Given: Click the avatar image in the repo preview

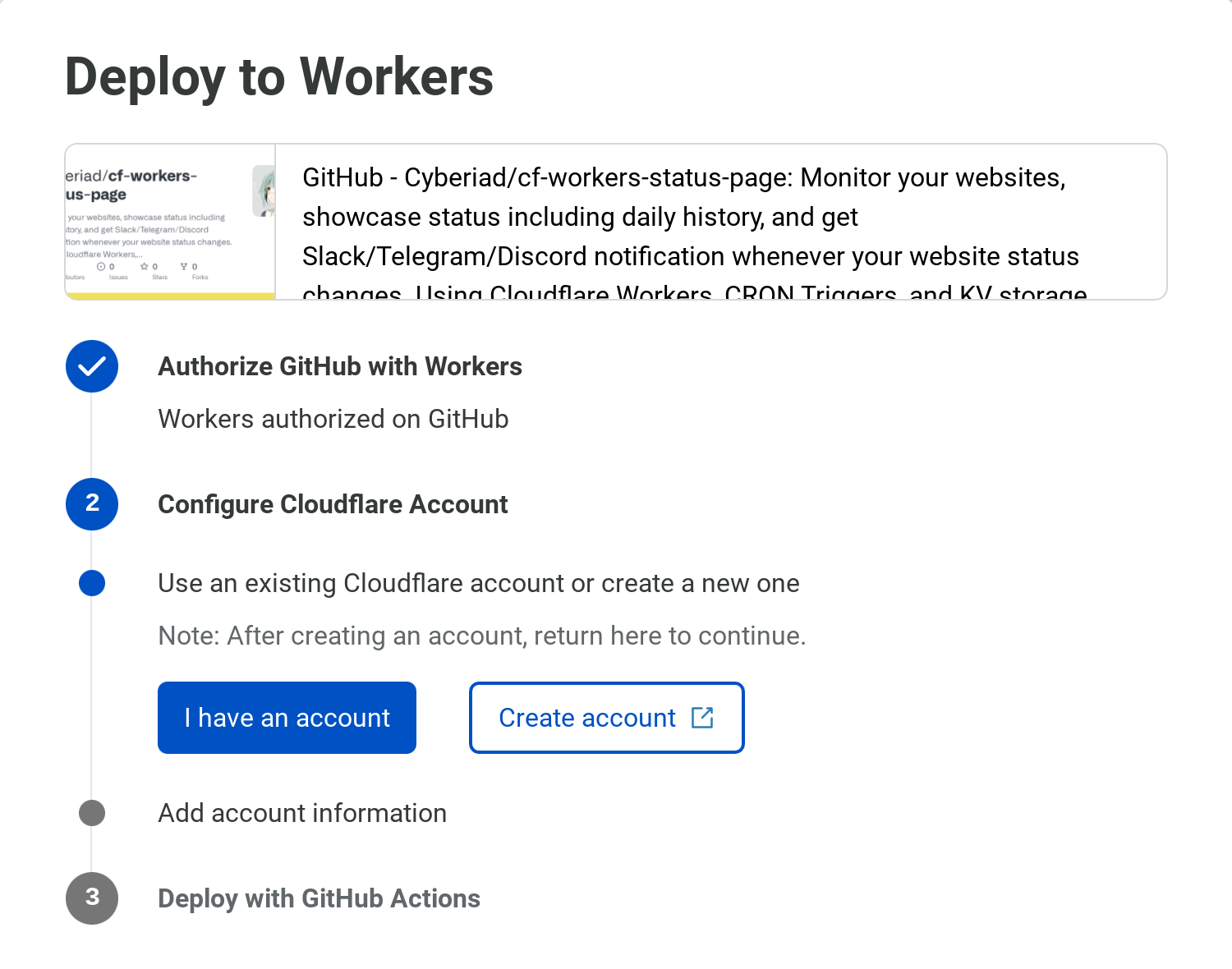Looking at the screenshot, I should point(264,191).
